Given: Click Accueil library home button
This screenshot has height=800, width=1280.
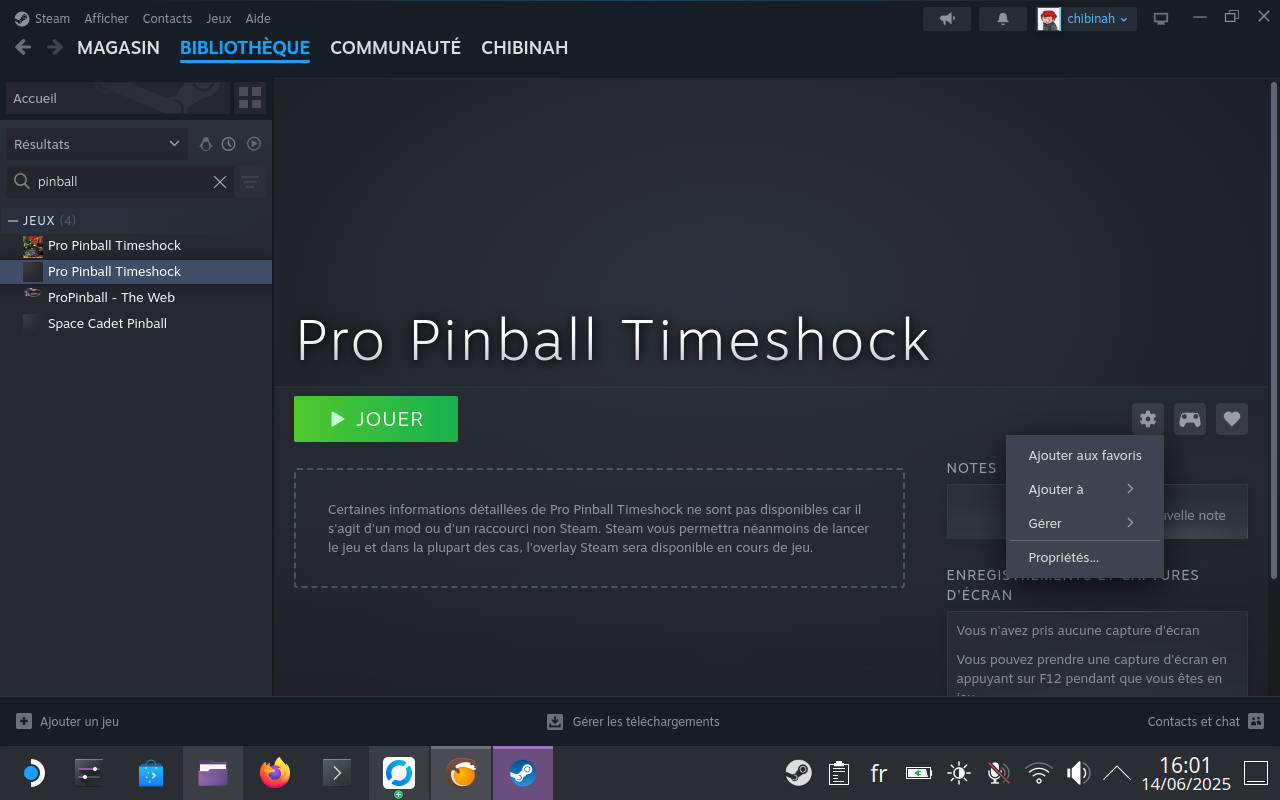Looking at the screenshot, I should (x=117, y=98).
